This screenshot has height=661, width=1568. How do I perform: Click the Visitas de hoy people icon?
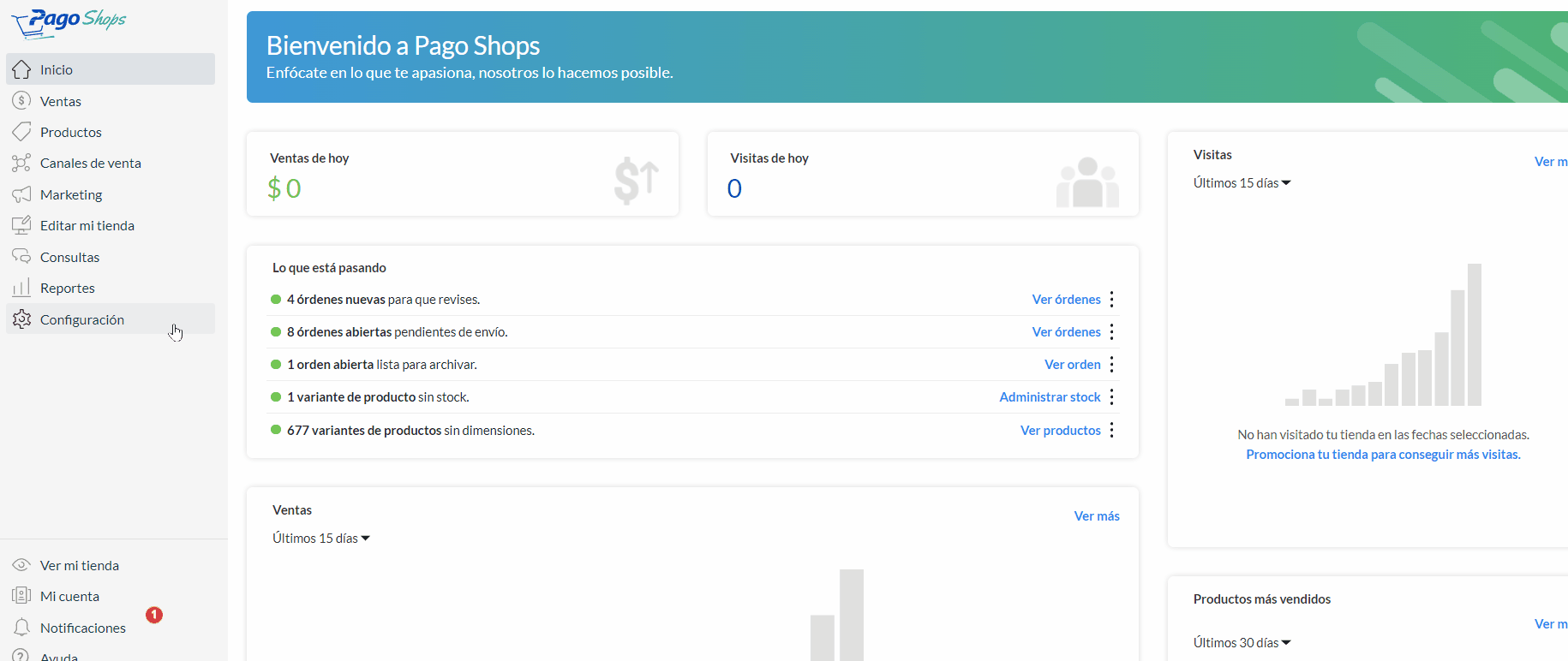click(x=1087, y=182)
